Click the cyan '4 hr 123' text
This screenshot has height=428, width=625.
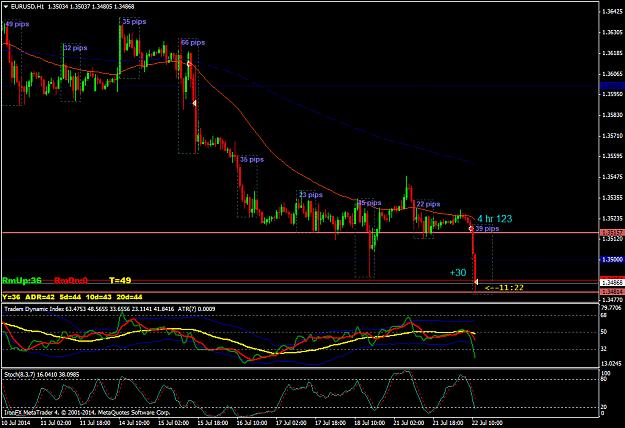click(495, 219)
